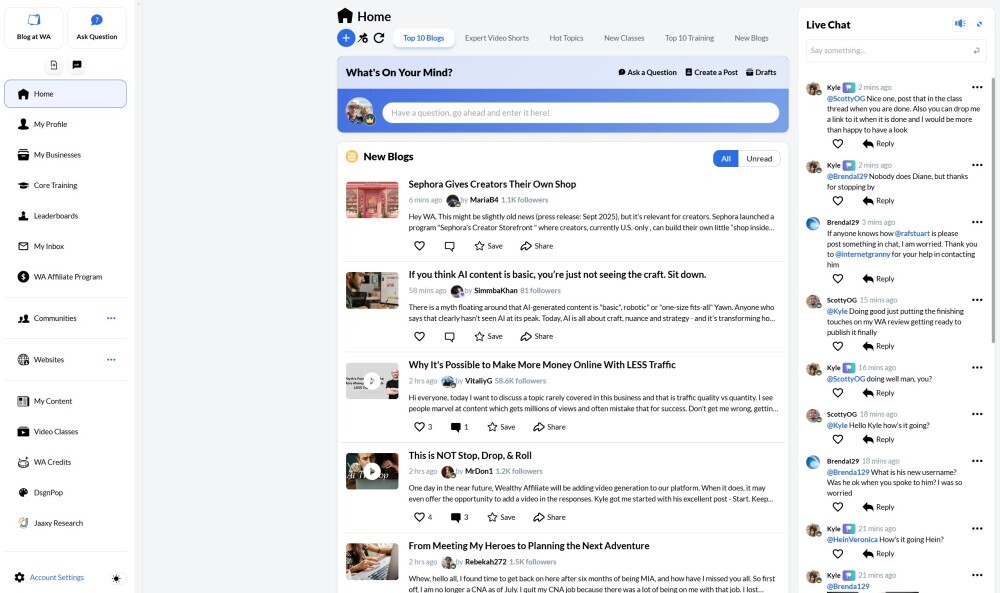
Task: Switch to the Hot Topics tab
Action: click(566, 38)
